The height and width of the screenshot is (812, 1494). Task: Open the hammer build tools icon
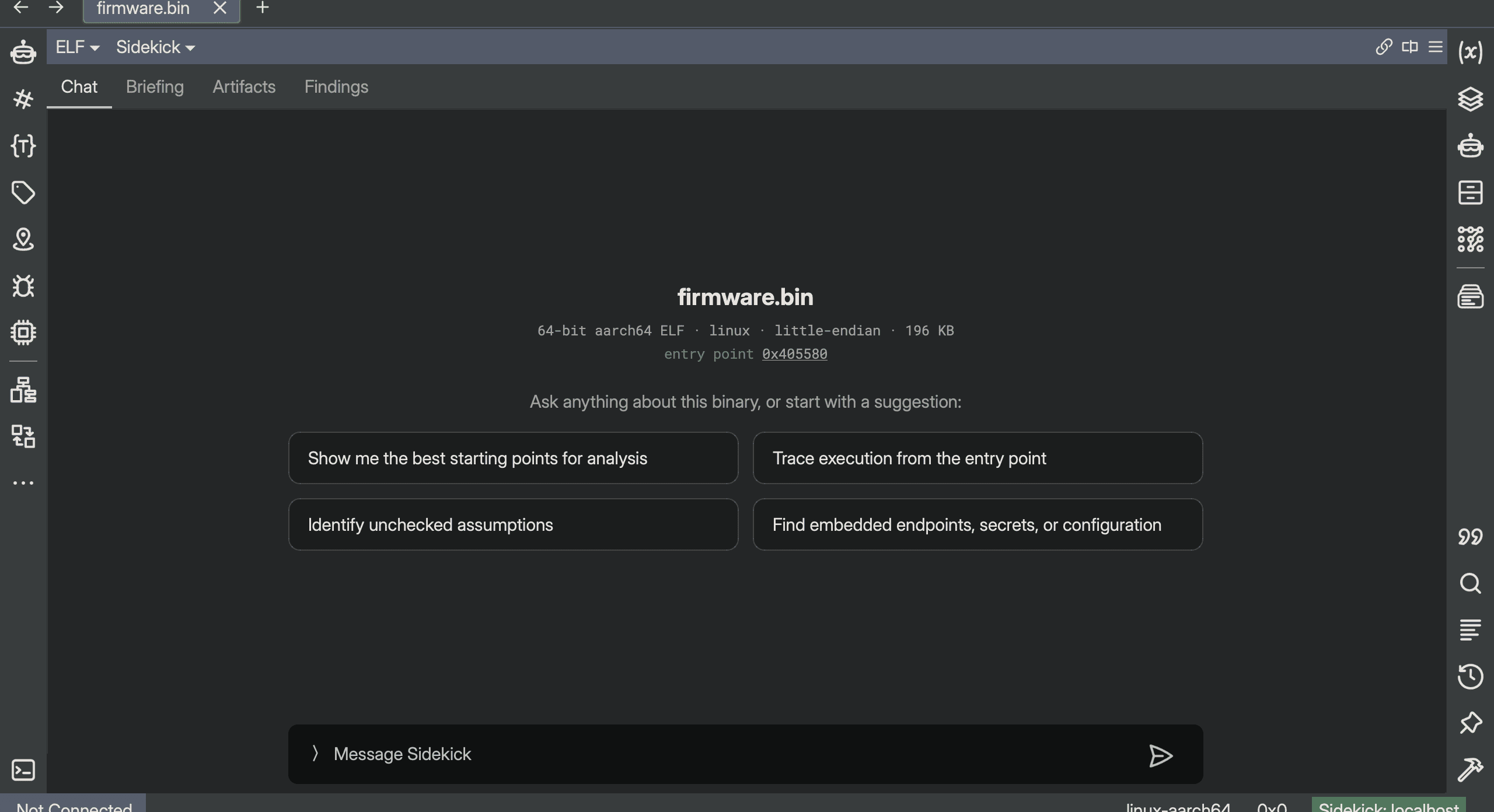tap(1470, 770)
